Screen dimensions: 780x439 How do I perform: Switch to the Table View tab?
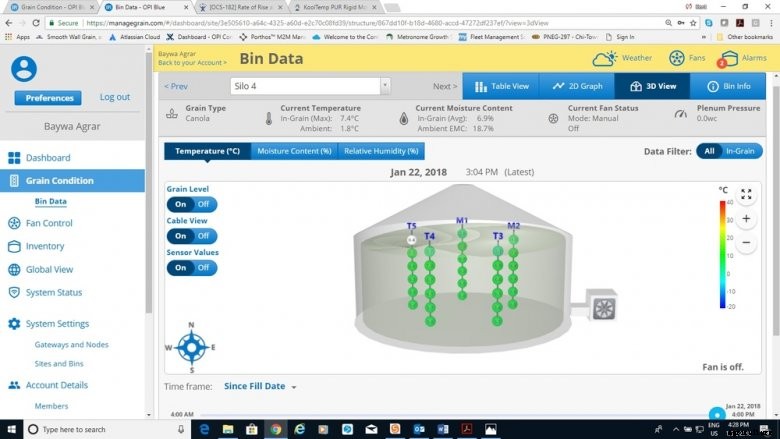click(501, 86)
